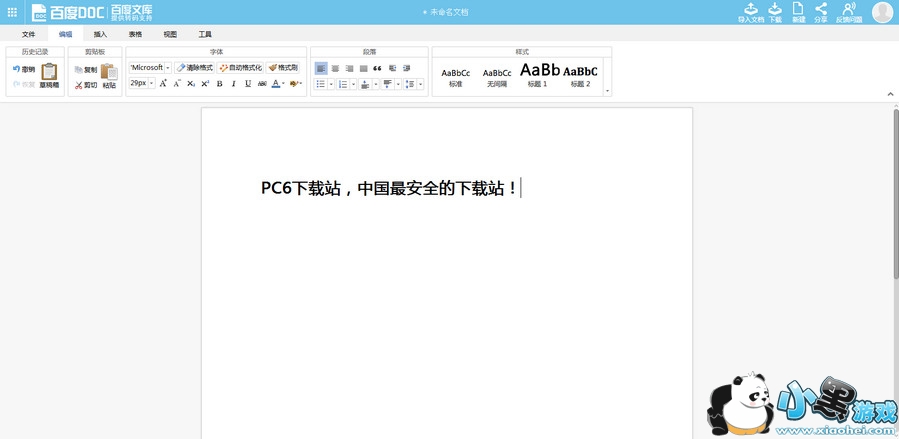Open the 表格 tab
This screenshot has width=899, height=439.
[135, 34]
